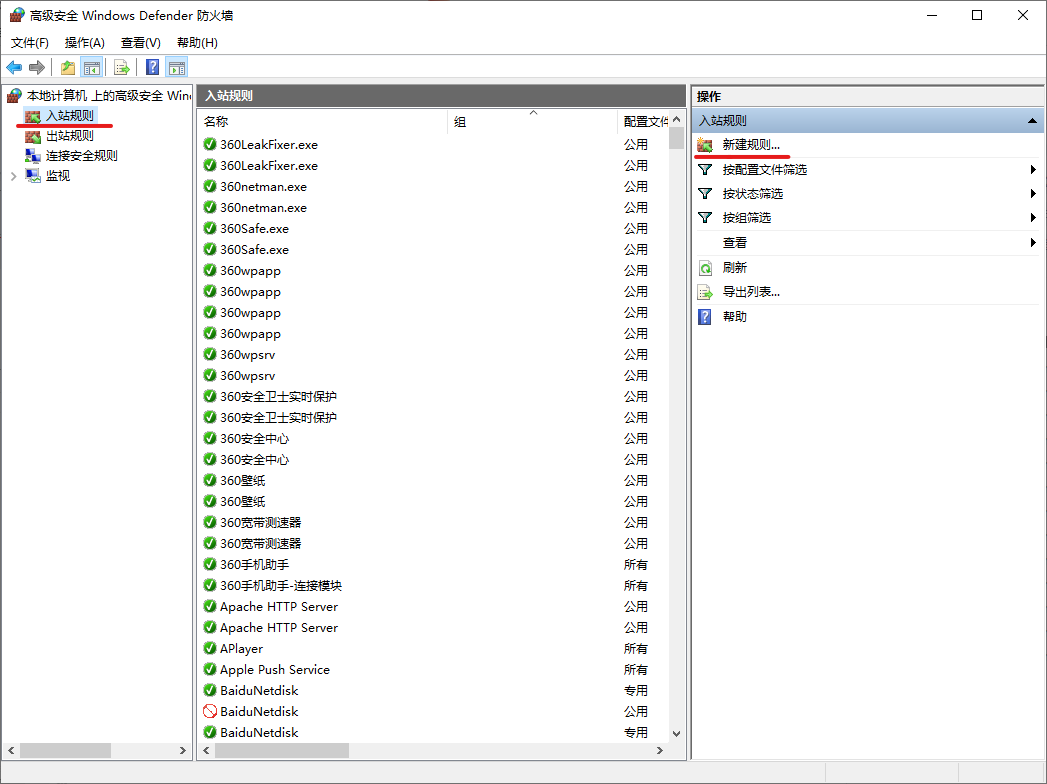Open the 查看(V) menu
The height and width of the screenshot is (784, 1047).
(140, 43)
